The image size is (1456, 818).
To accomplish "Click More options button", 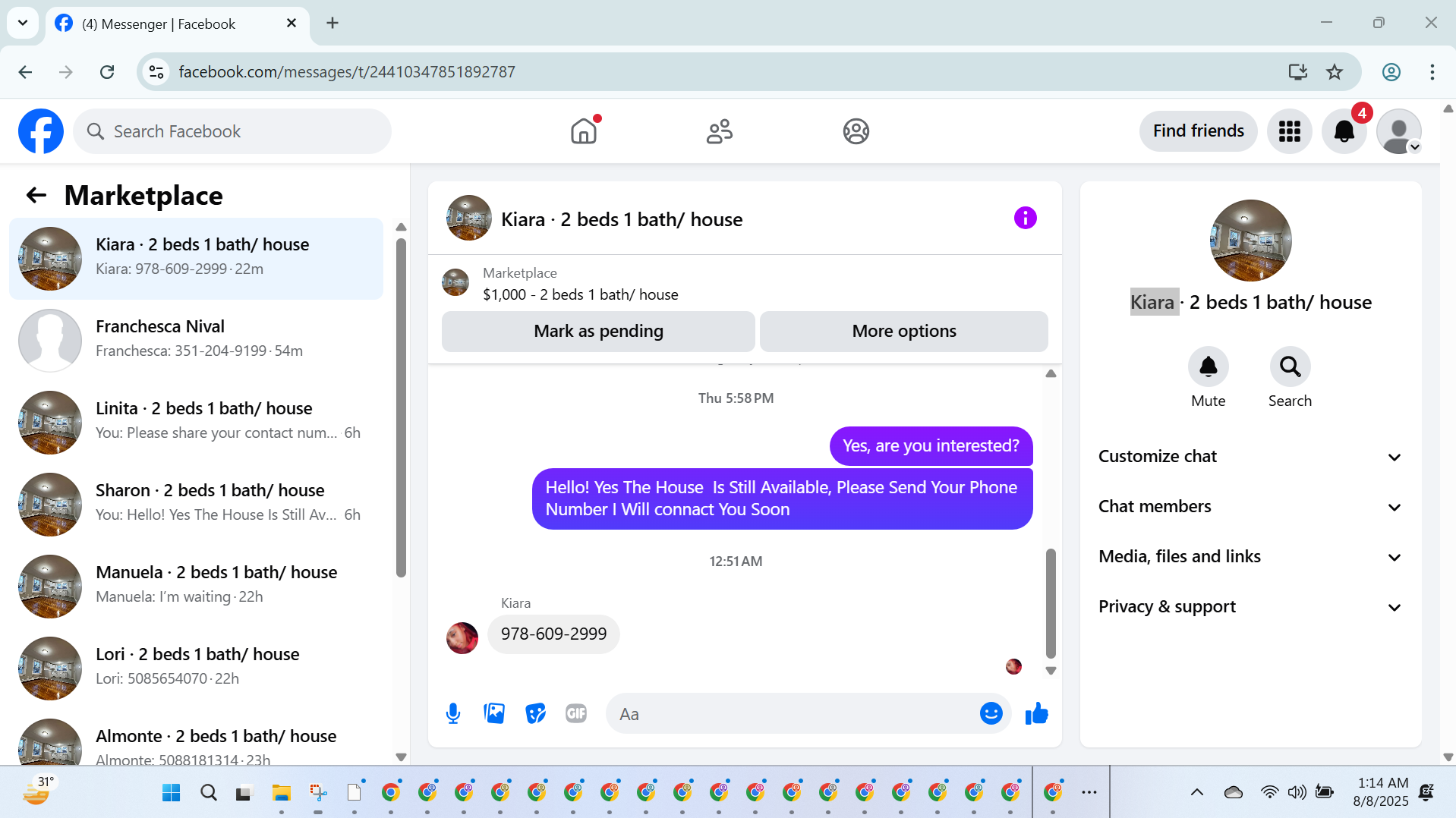I will 903,332.
